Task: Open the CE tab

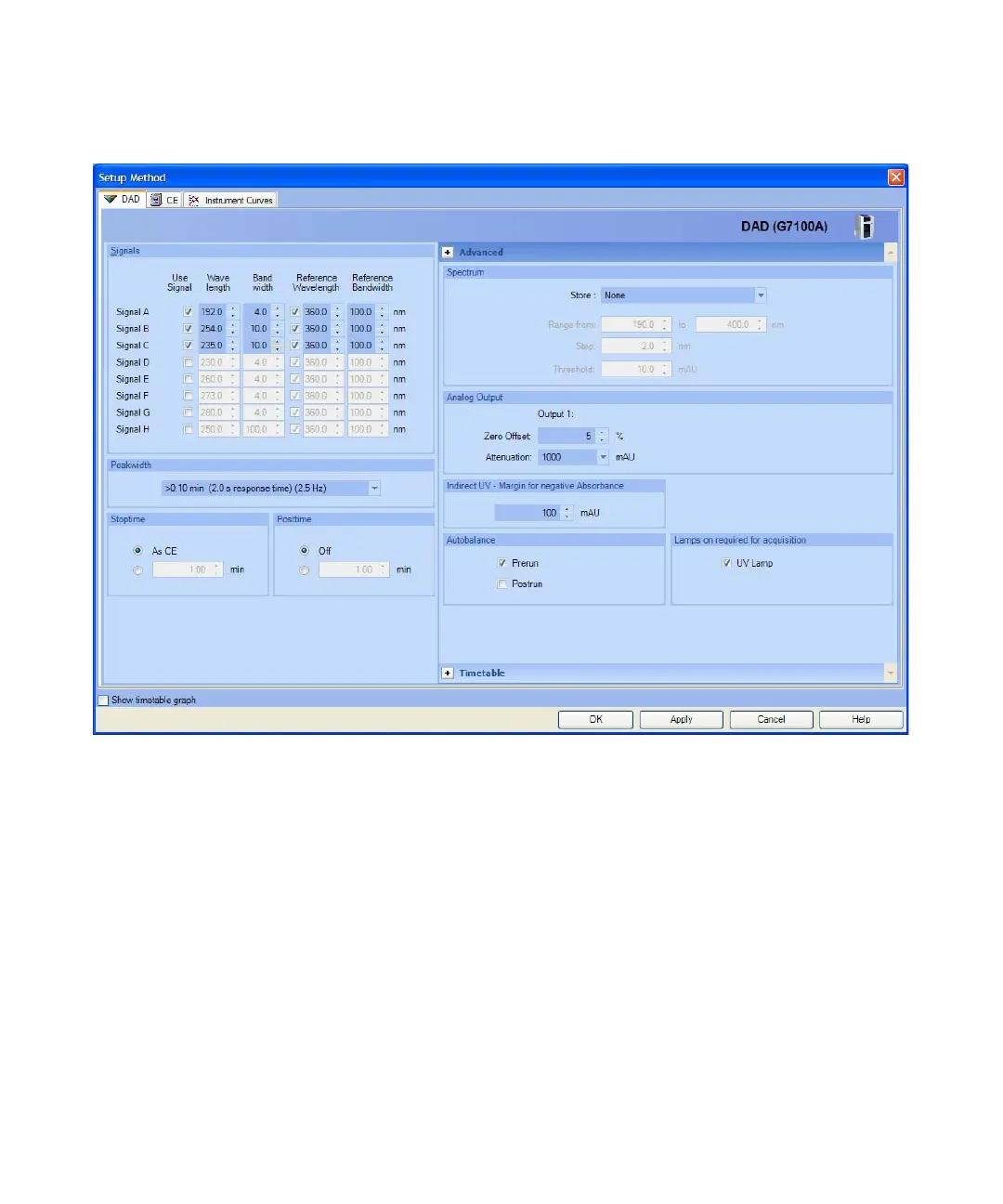Action: point(164,200)
